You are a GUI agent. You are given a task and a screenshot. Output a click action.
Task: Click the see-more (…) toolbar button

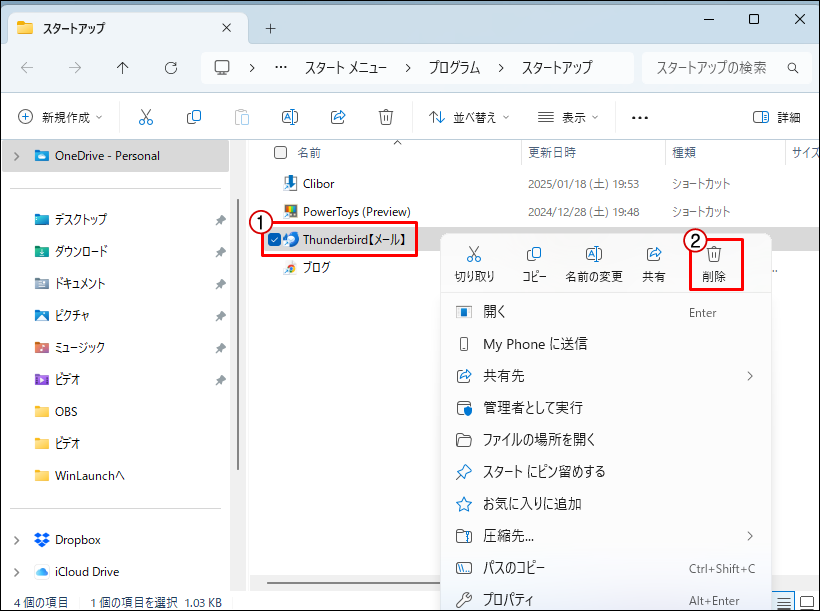pos(639,117)
